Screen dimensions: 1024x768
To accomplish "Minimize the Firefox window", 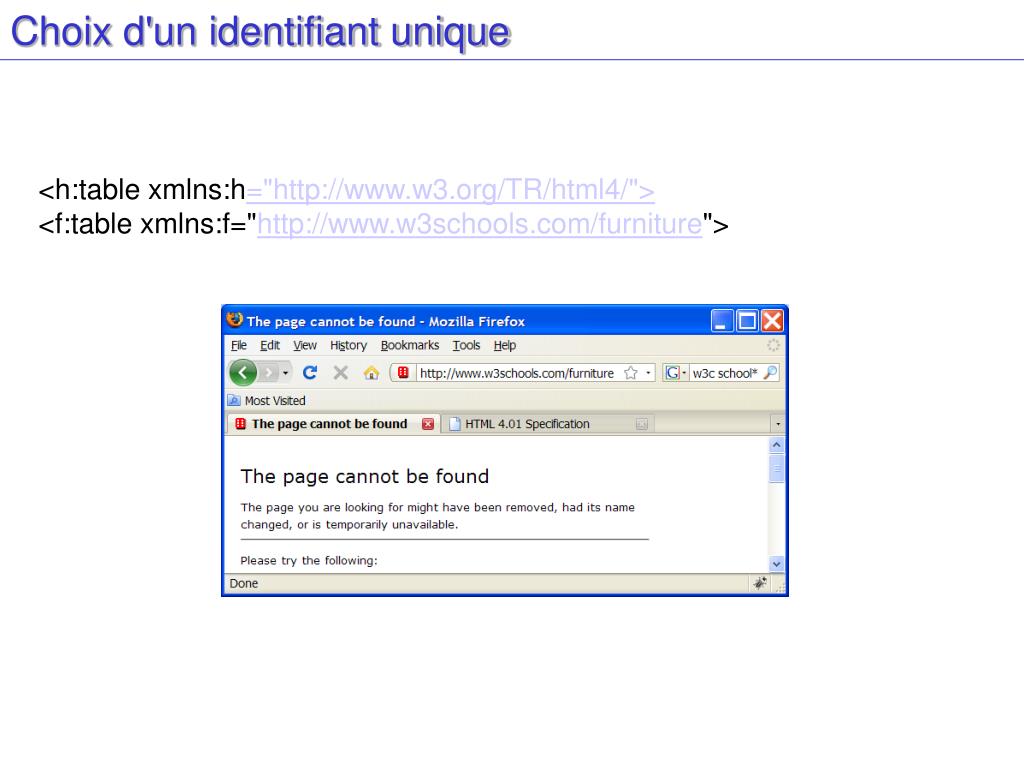I will pos(722,321).
